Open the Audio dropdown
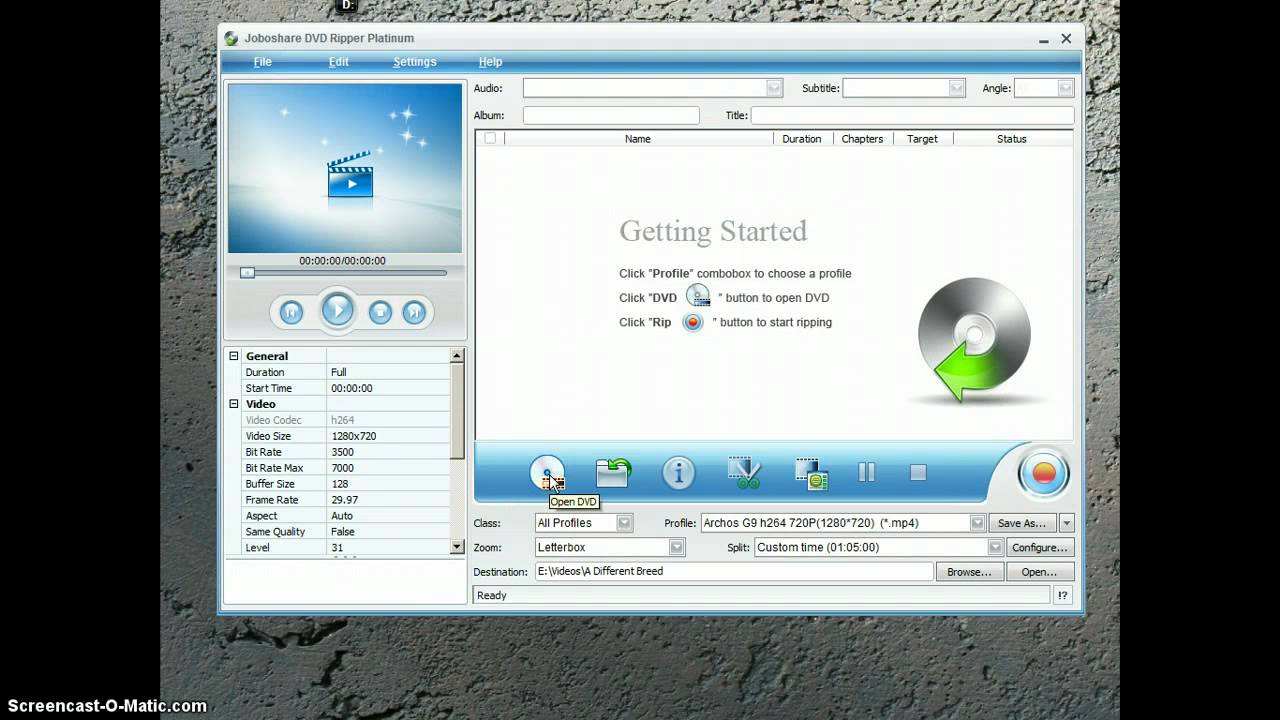This screenshot has width=1280, height=720. click(774, 88)
